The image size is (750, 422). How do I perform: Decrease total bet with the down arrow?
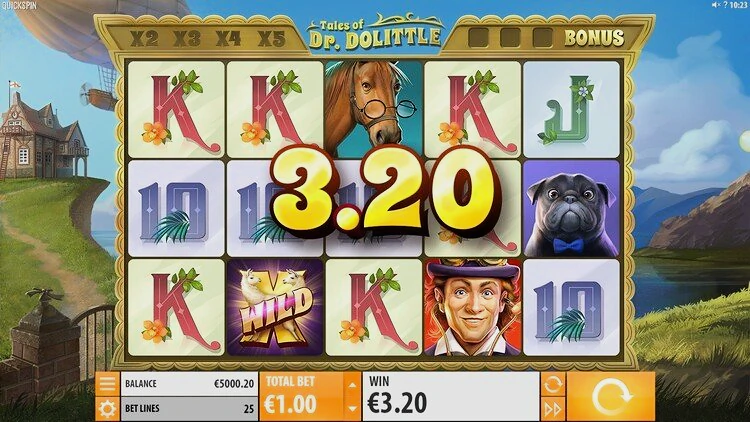tap(352, 409)
